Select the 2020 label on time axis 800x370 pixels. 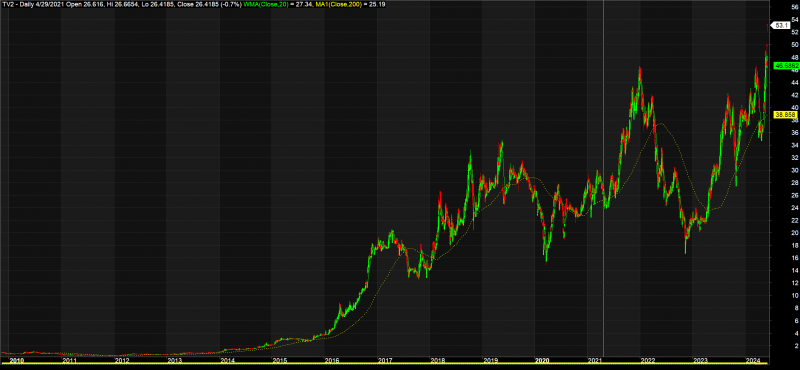click(542, 360)
